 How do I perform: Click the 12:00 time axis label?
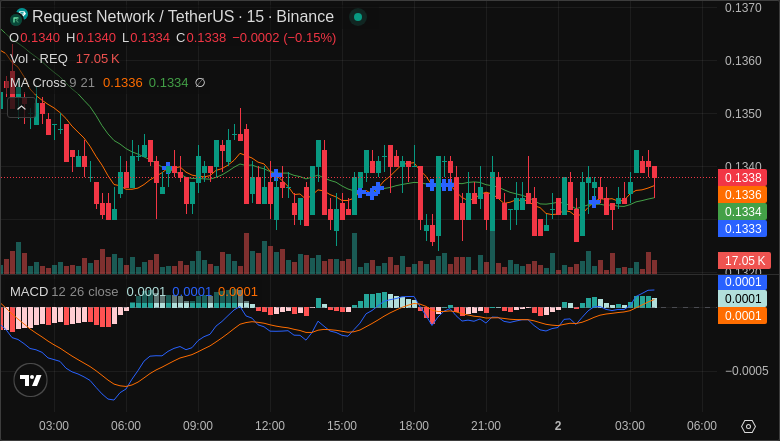tap(270, 426)
